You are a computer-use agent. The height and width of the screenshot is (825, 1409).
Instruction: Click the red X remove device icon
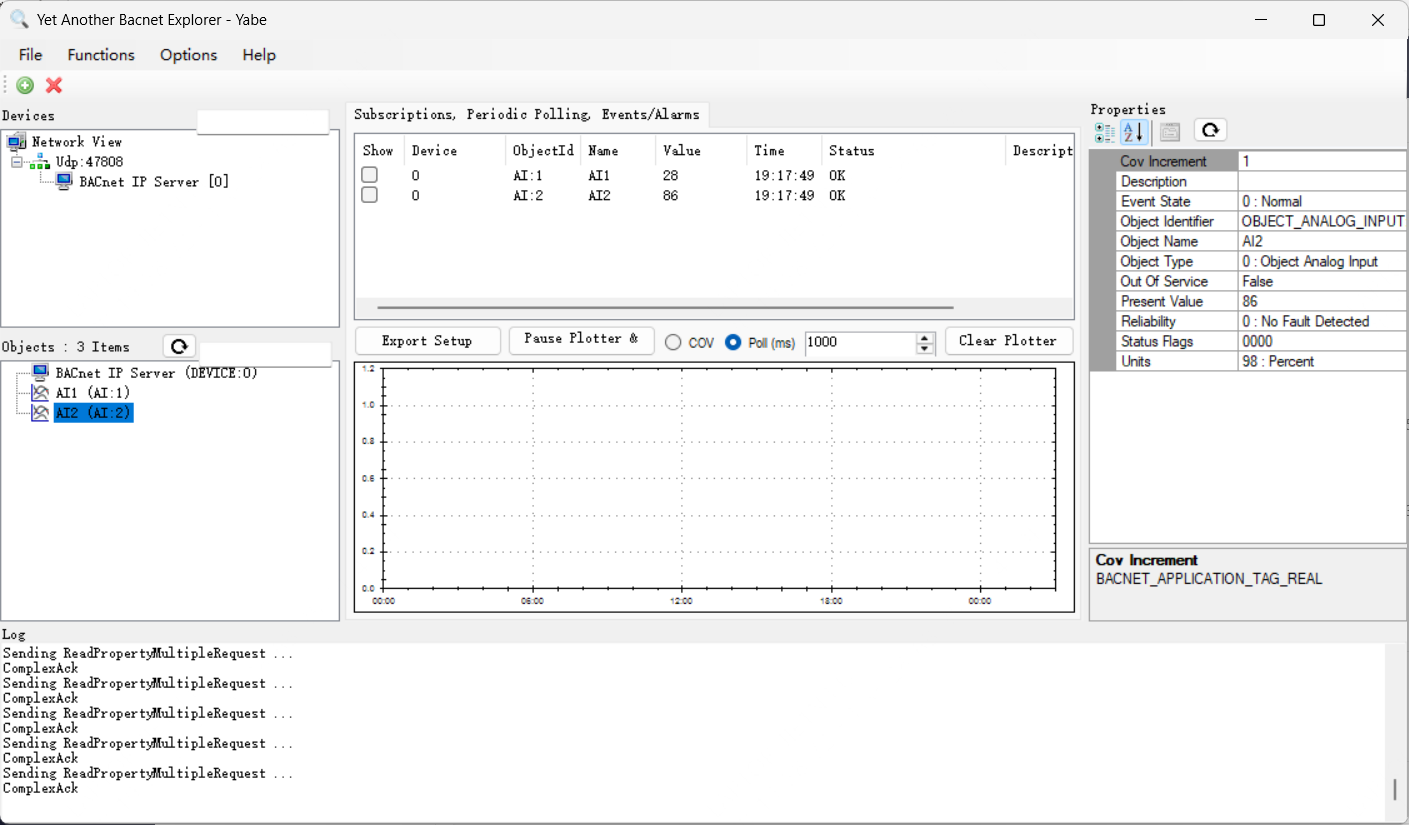click(54, 86)
